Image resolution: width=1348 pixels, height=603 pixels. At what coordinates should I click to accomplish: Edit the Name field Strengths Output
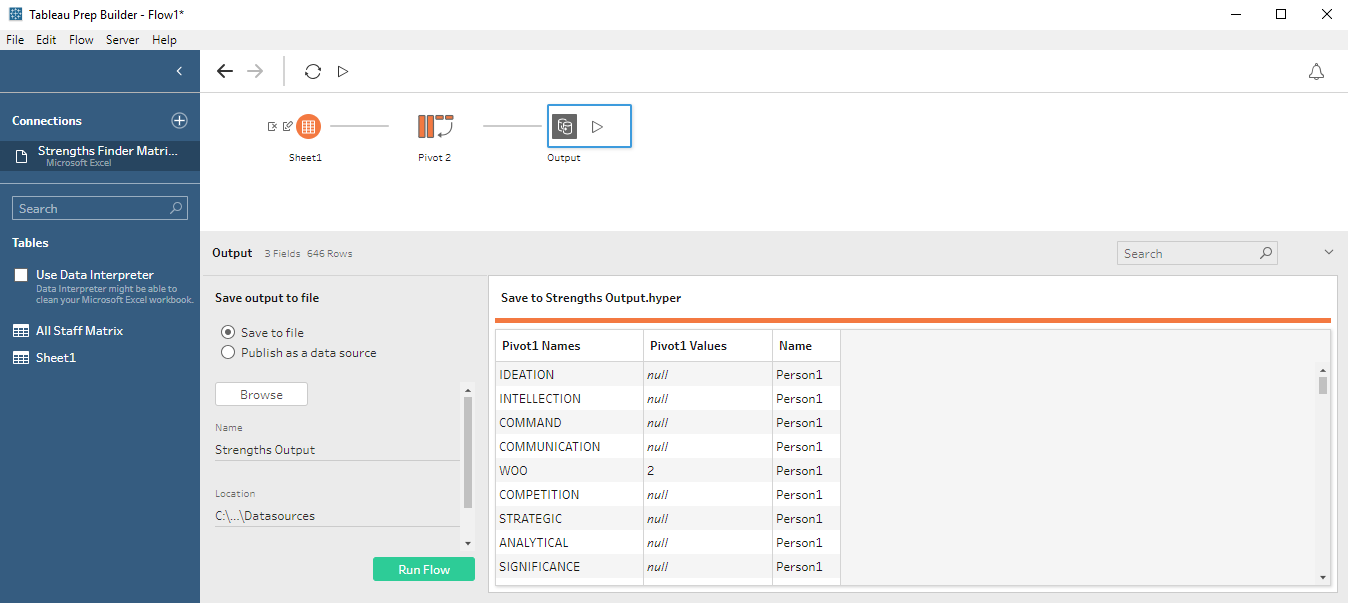tap(337, 450)
